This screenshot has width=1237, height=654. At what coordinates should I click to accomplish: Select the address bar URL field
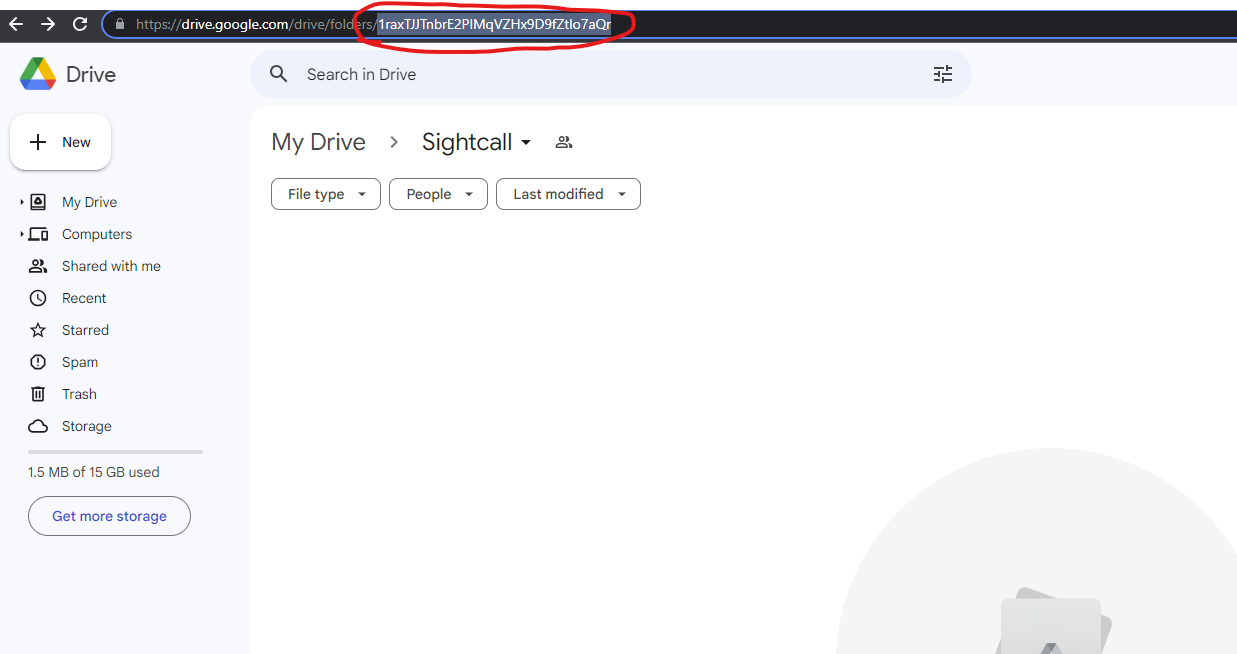pos(669,24)
